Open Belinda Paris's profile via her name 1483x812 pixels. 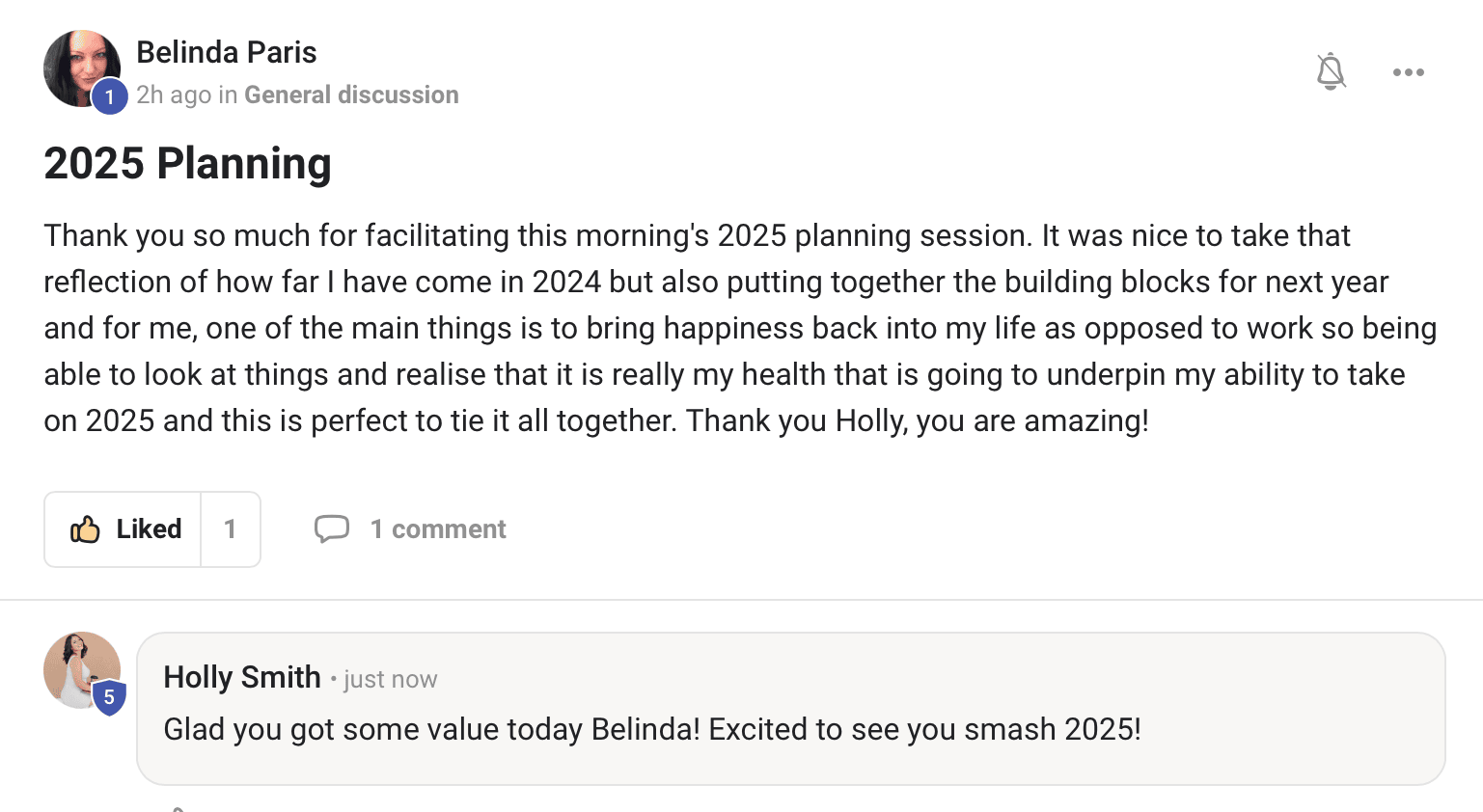227,52
